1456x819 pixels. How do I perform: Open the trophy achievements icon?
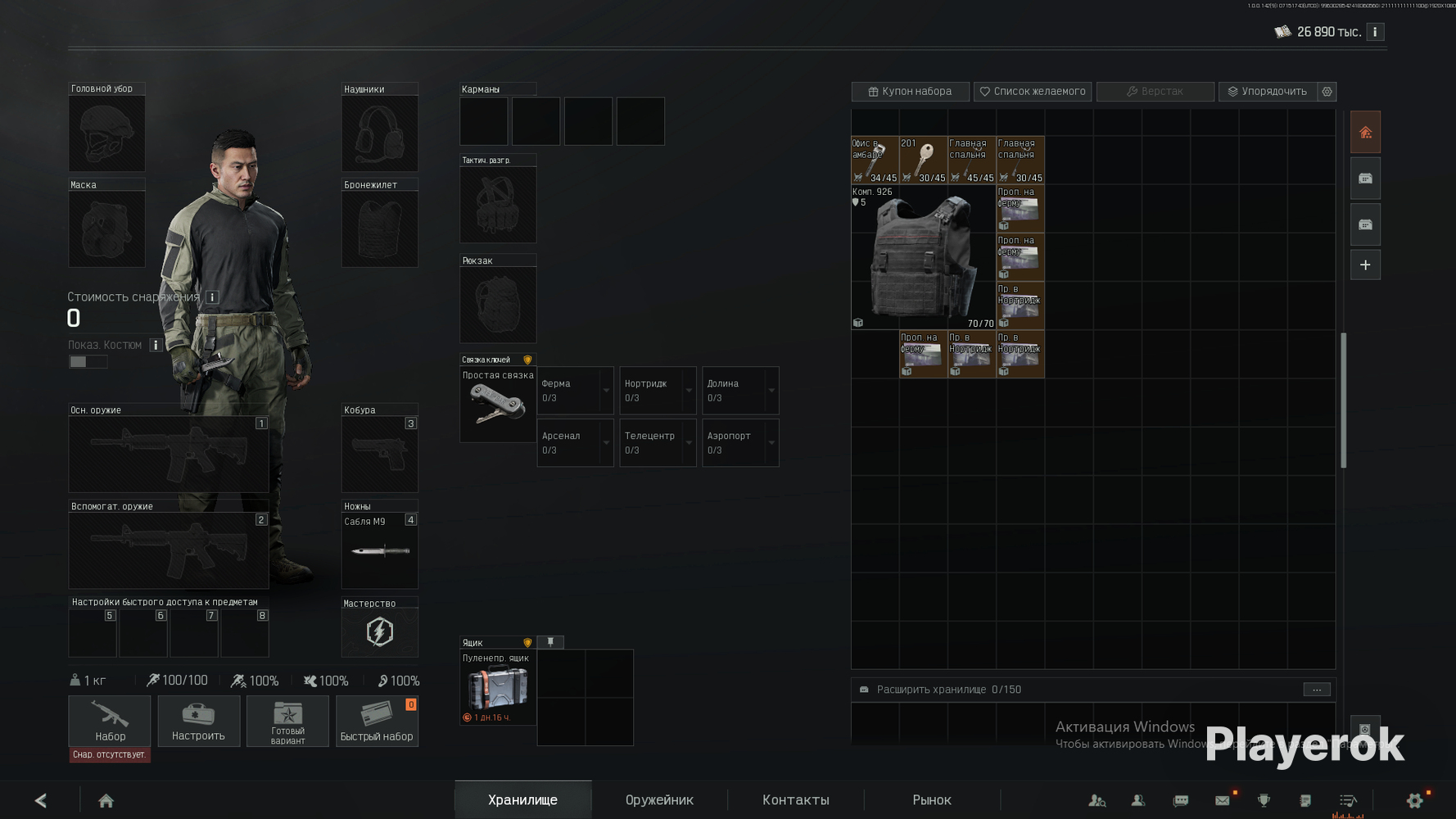1264,800
